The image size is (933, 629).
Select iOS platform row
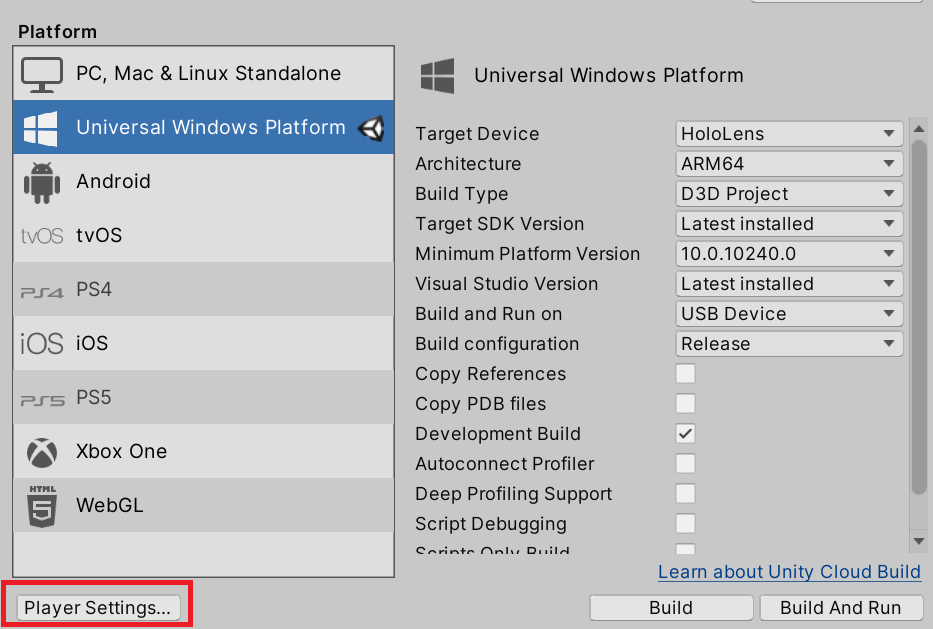pyautogui.click(x=203, y=343)
